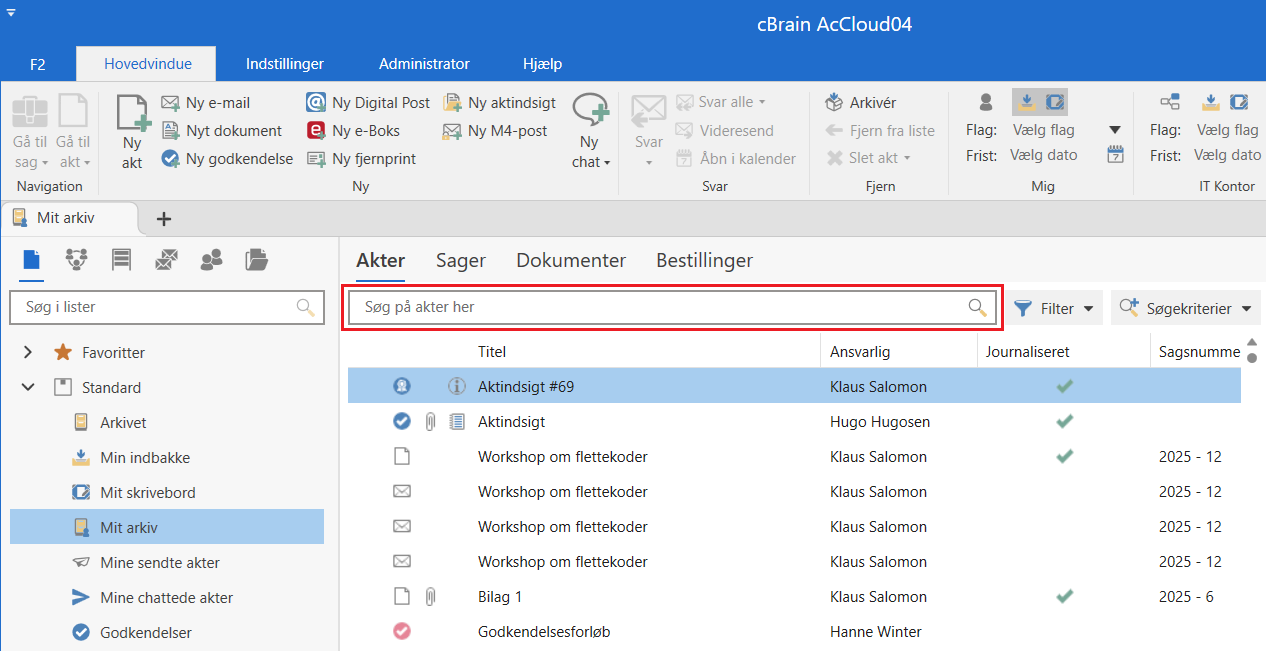Viewport: 1266px width, 651px height.
Task: Switch to the Indstillinger ribbon tab
Action: pos(285,64)
